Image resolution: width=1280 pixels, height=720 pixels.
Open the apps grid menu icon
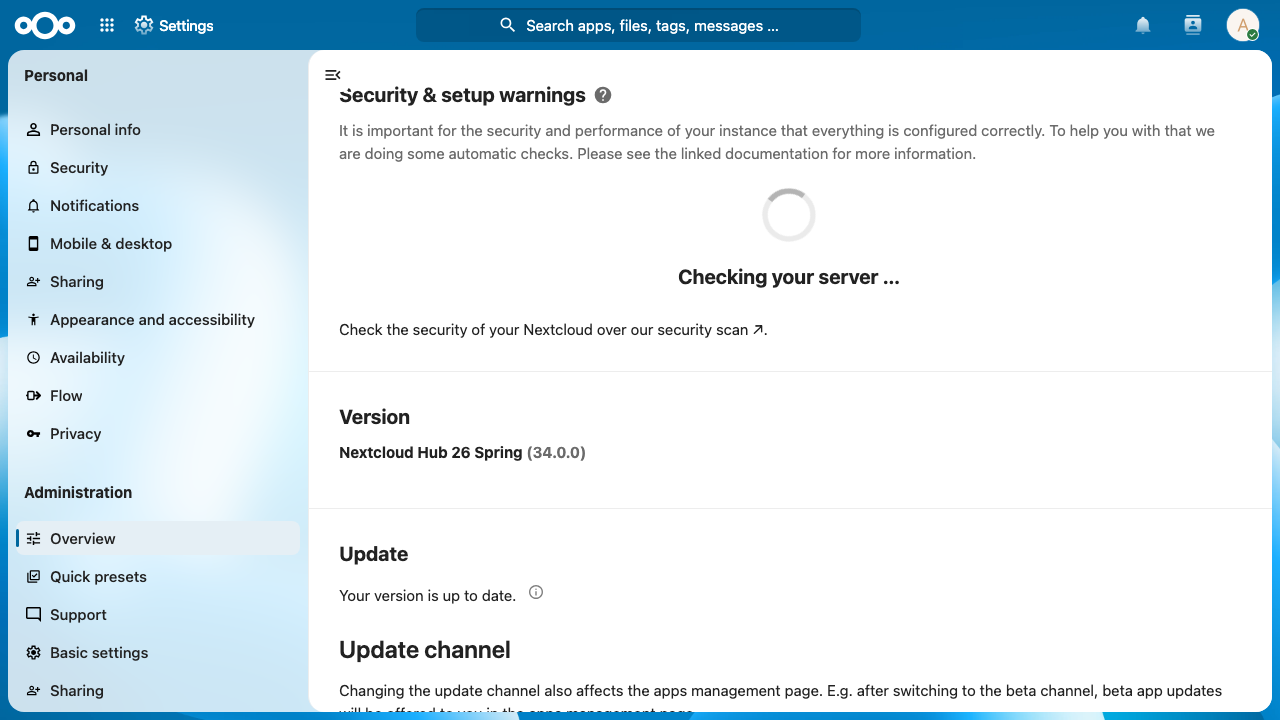[107, 26]
